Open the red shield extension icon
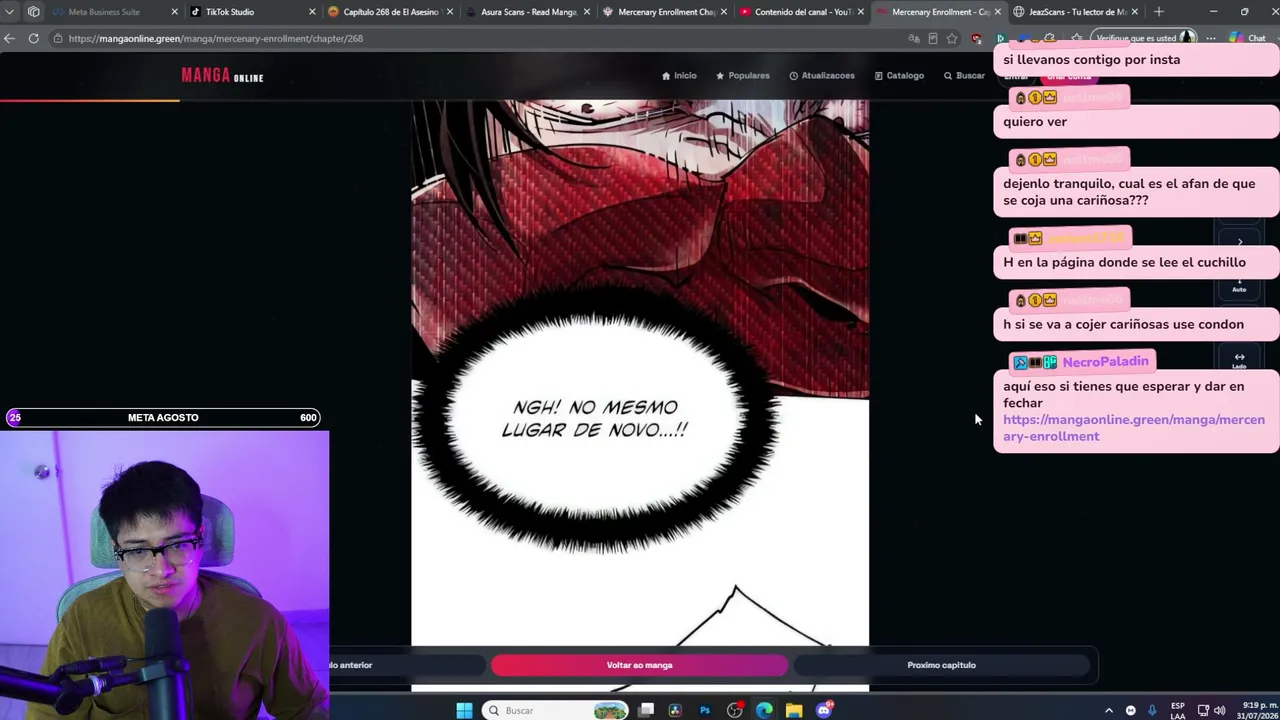Screen dimensions: 1280x720 (x=977, y=38)
